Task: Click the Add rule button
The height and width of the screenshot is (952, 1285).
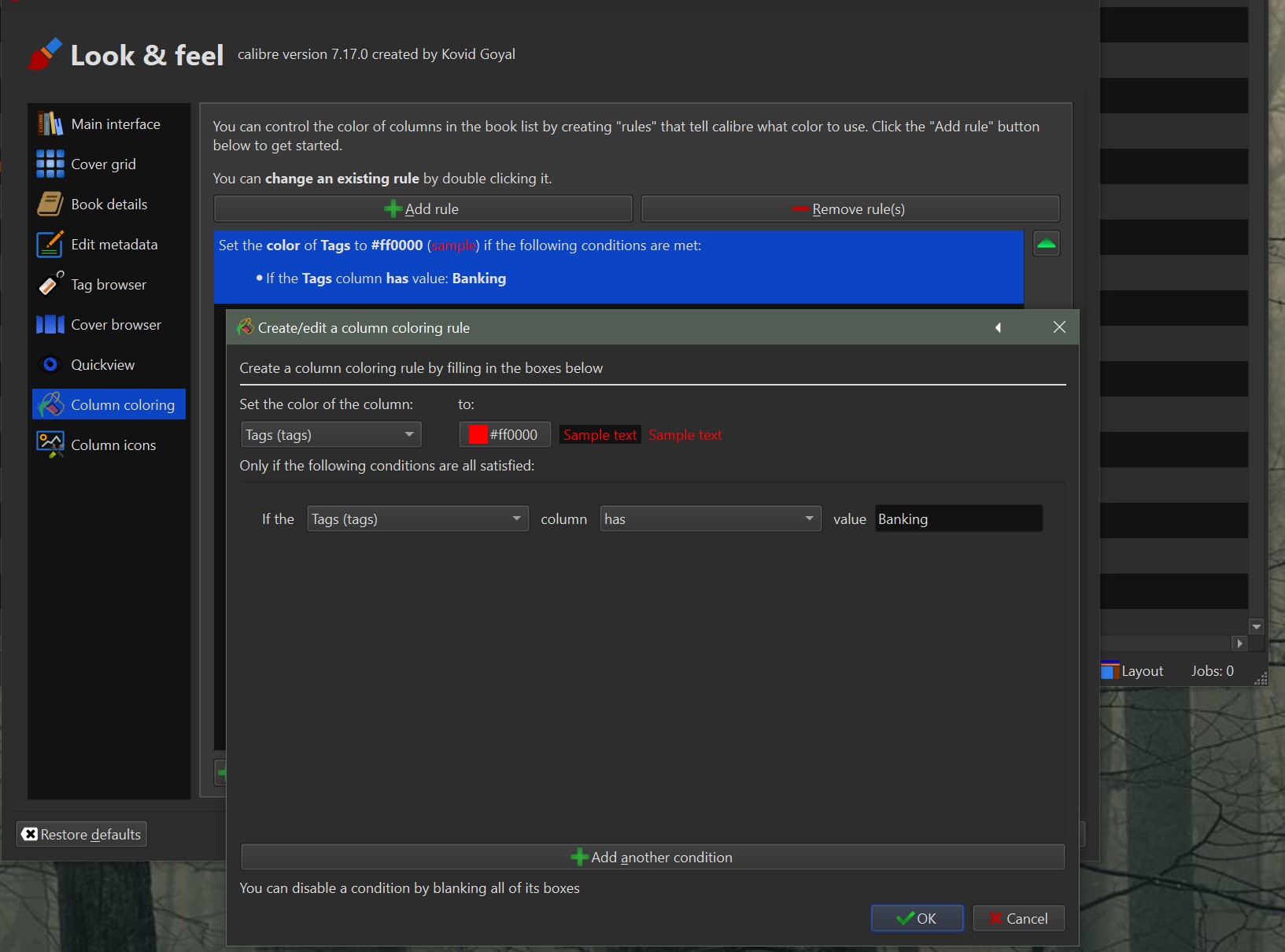Action: click(x=423, y=209)
